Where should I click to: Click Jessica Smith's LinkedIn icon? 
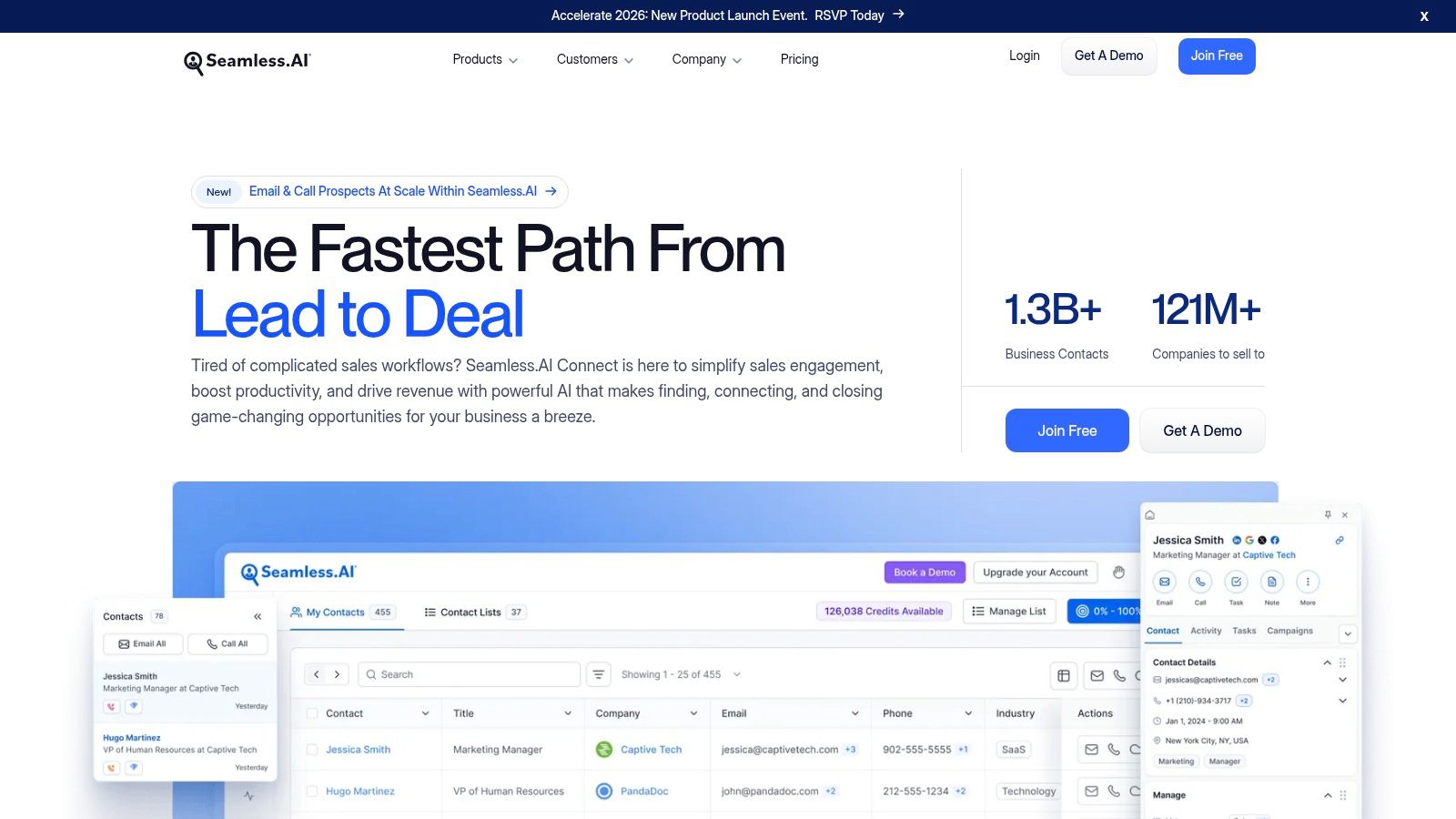(x=1236, y=540)
